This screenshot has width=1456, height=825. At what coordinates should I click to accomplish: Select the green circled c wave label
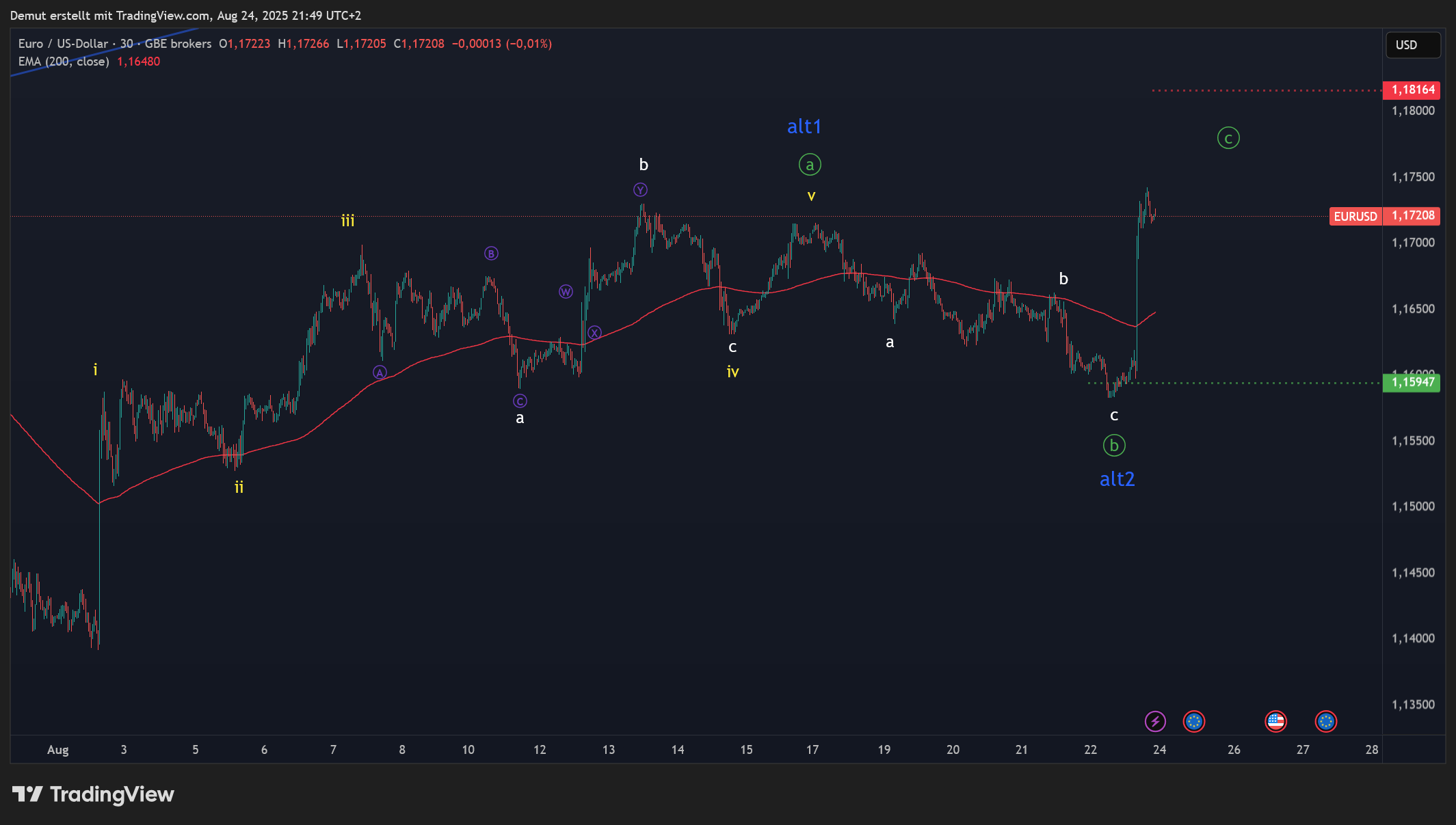tap(1228, 139)
